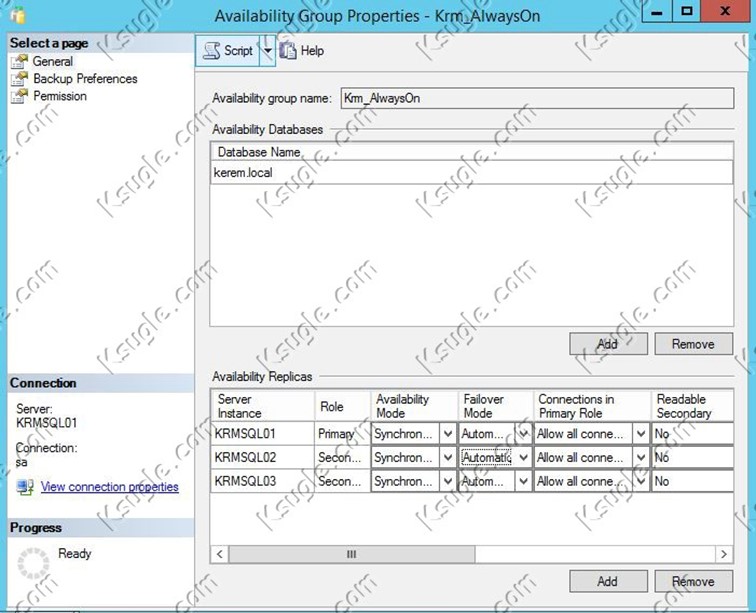Select the KRMSQL01 server instance cell
756x613 pixels.
tap(263, 434)
